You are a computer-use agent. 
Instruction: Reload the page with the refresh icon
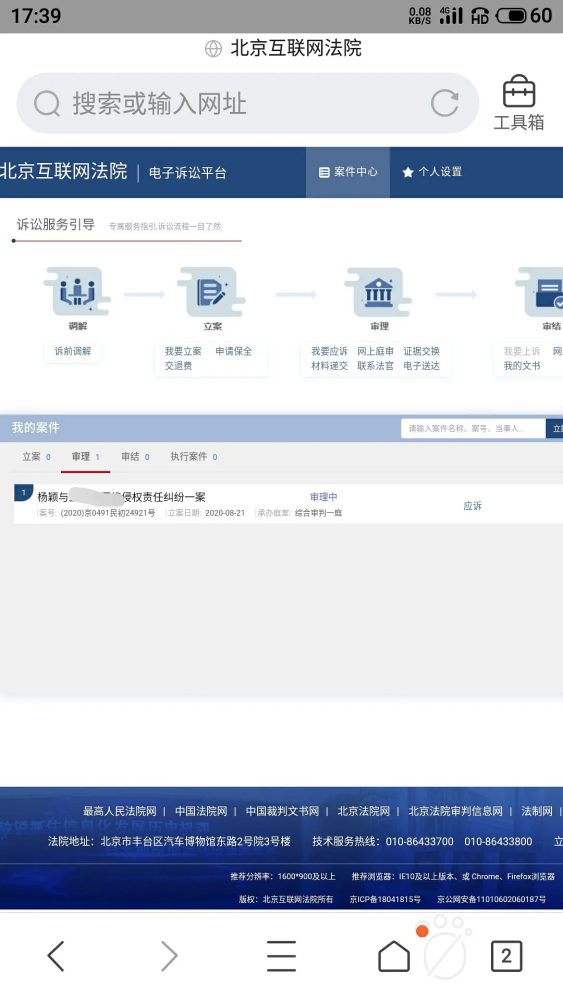pos(444,103)
